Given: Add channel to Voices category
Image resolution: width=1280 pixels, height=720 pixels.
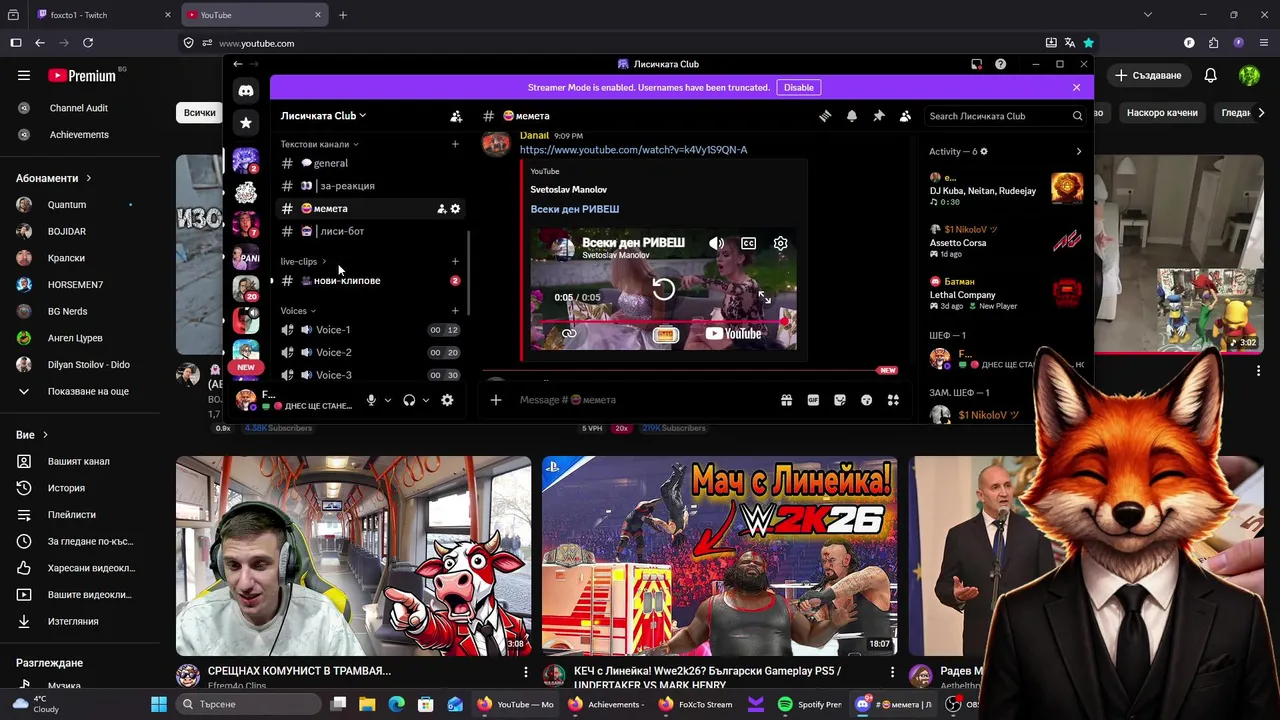Looking at the screenshot, I should click(x=455, y=311).
